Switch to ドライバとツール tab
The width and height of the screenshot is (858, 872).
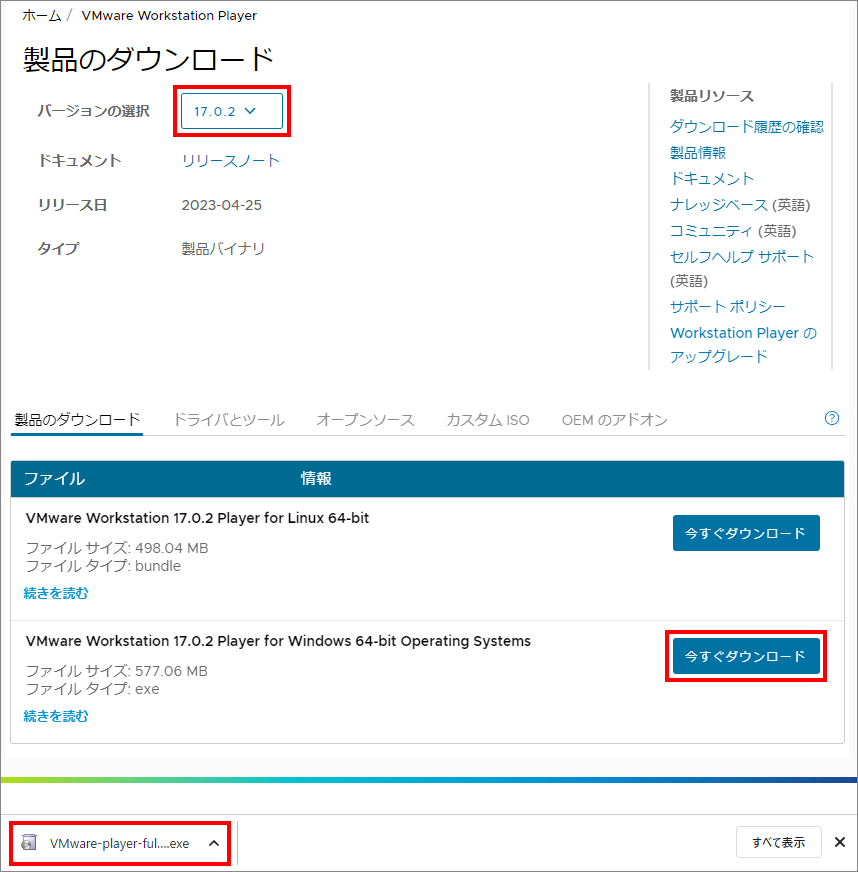tap(229, 420)
